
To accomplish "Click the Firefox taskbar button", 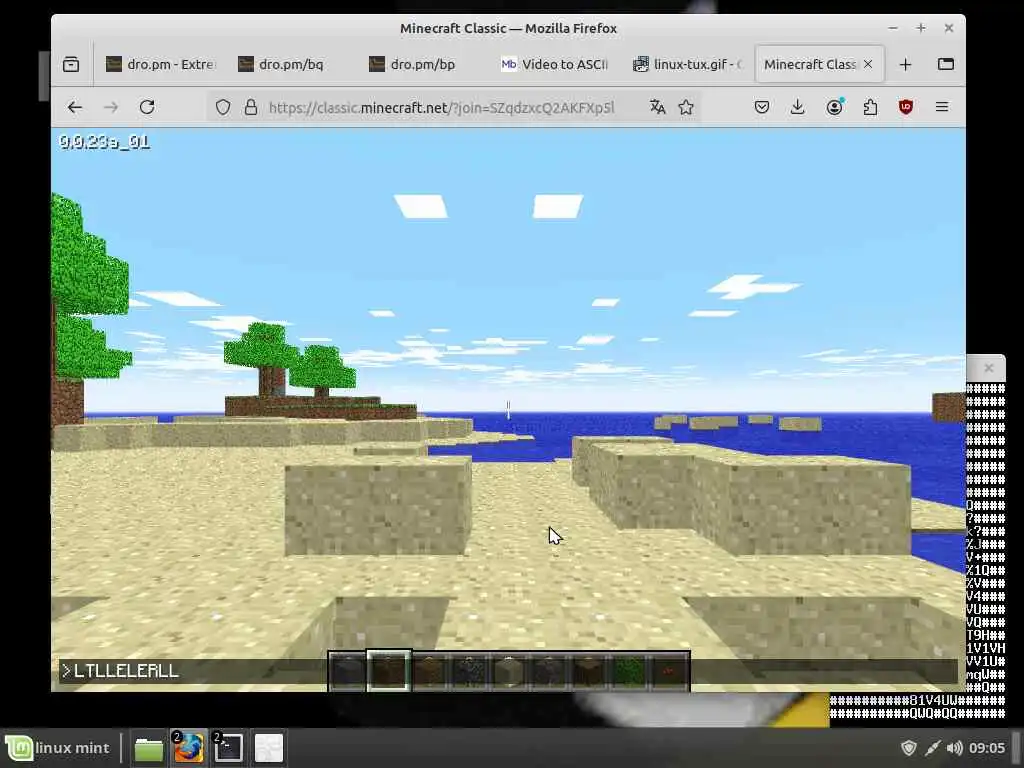I will [189, 748].
